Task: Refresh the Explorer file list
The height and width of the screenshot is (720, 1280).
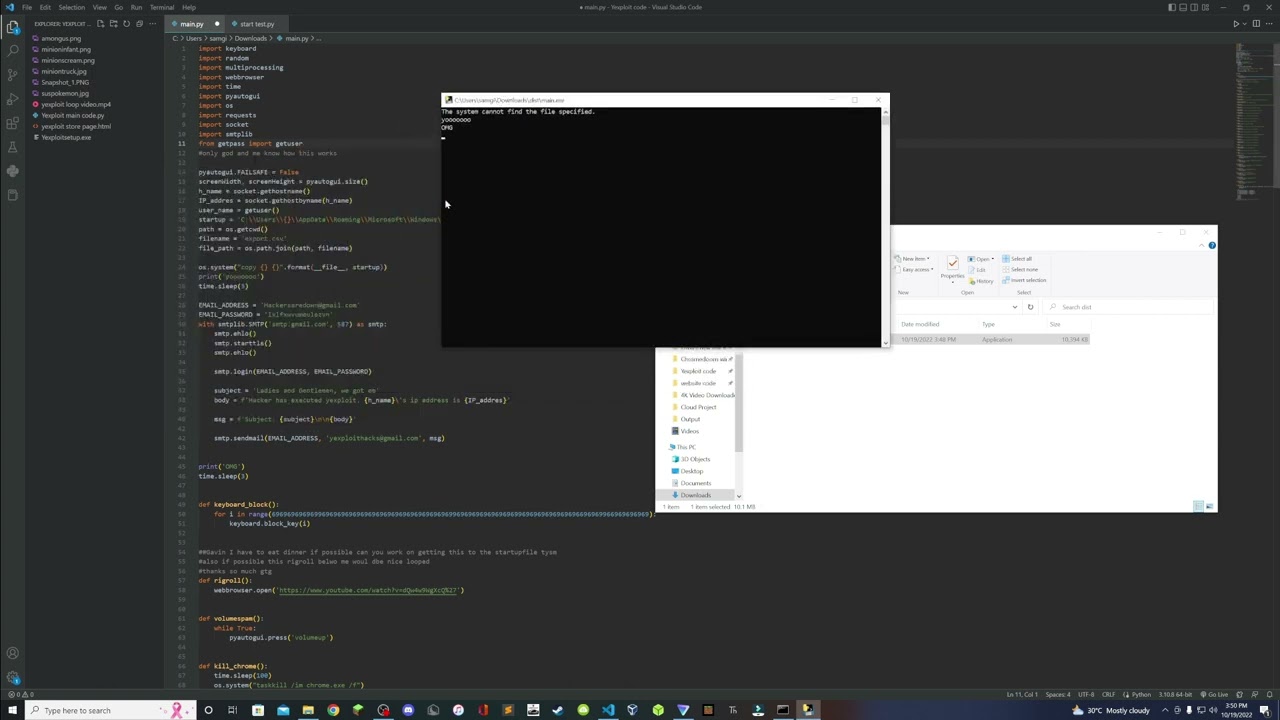Action: click(x=126, y=24)
